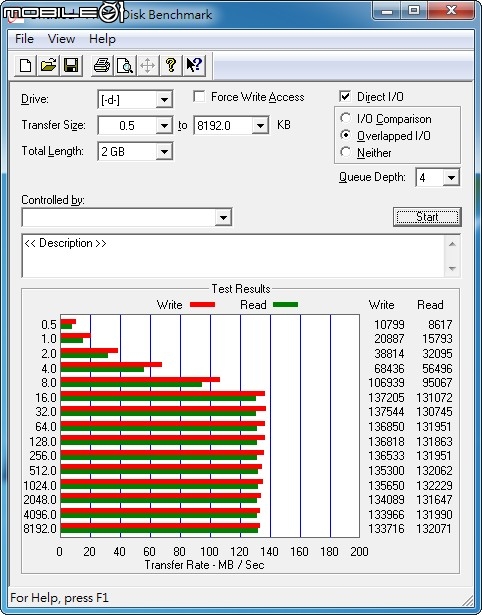Close the Disk Benchmark window
Screen dimensions: 482x615
tap(451, 11)
